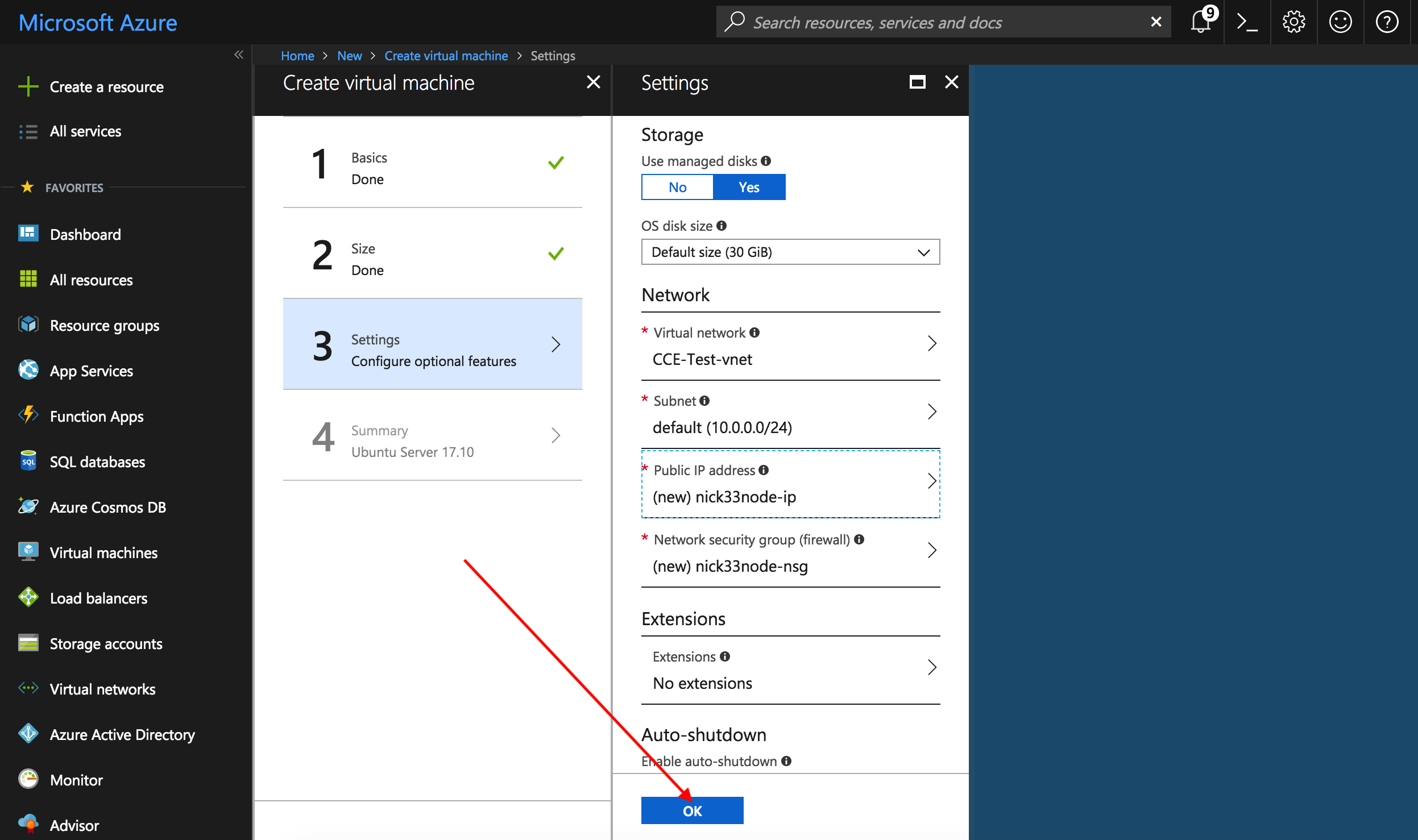The height and width of the screenshot is (840, 1418).
Task: Open Resource groups from sidebar
Action: click(x=105, y=325)
